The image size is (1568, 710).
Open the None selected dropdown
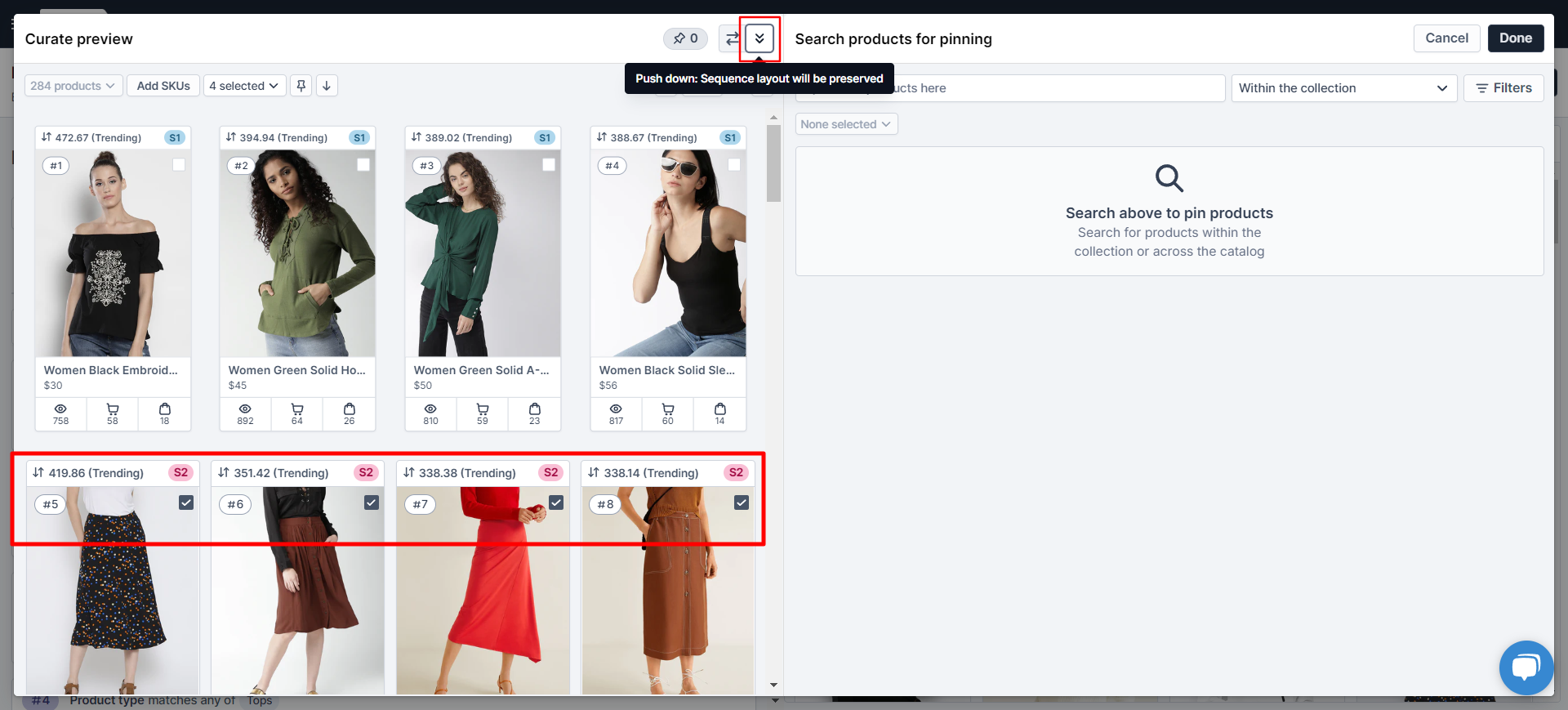pyautogui.click(x=846, y=124)
